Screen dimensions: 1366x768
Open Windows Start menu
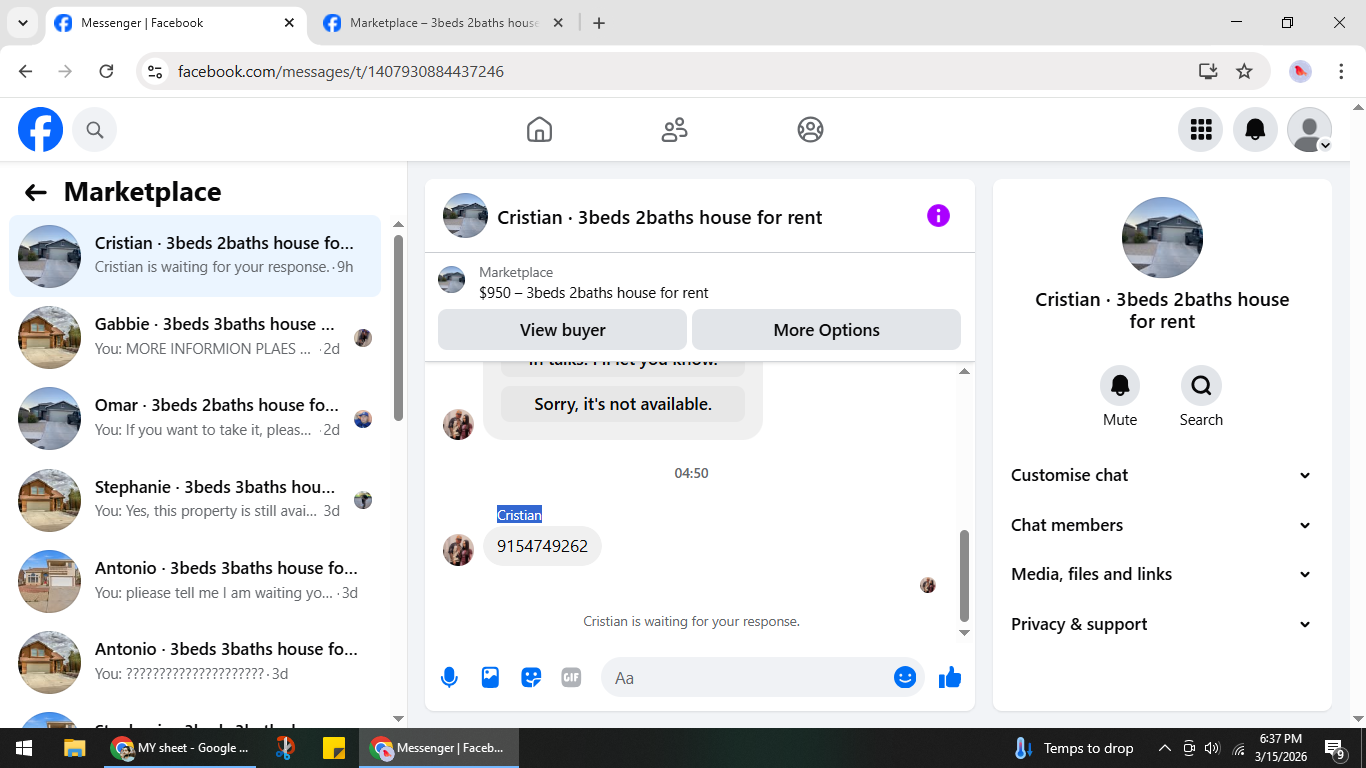tap(24, 748)
